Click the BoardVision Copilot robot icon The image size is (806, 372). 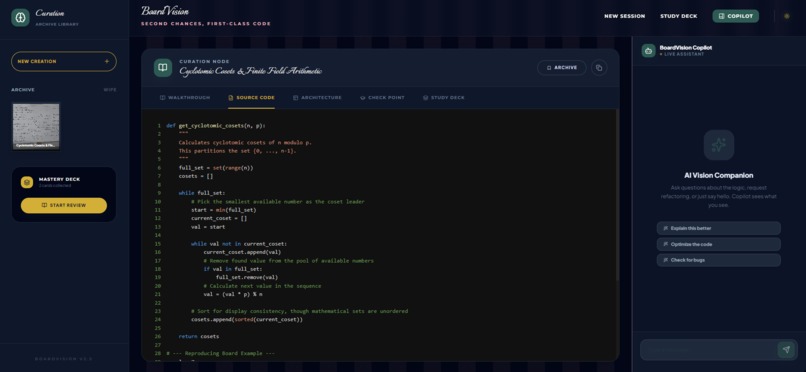(648, 50)
